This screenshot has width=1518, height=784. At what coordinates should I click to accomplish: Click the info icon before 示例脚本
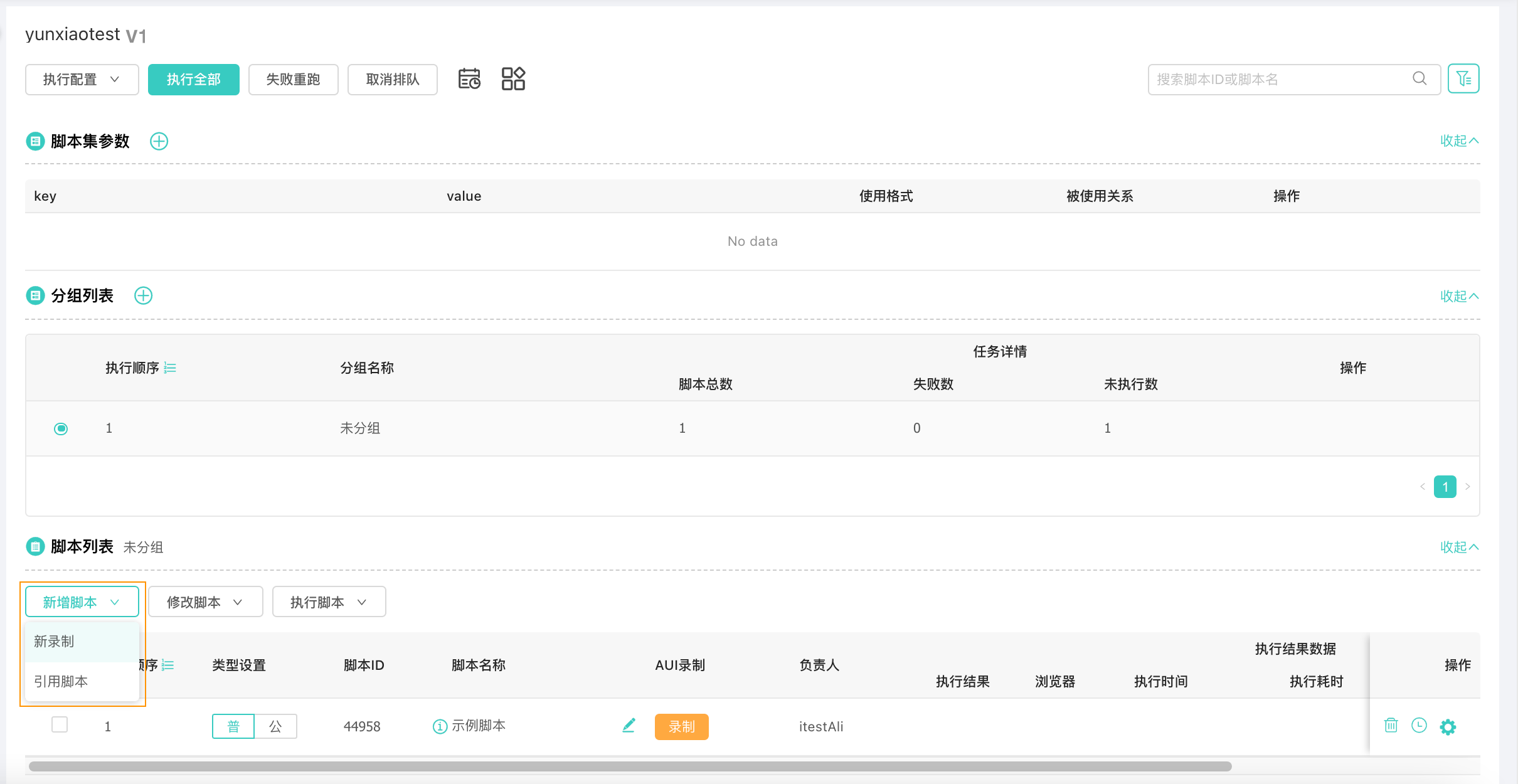click(x=440, y=726)
